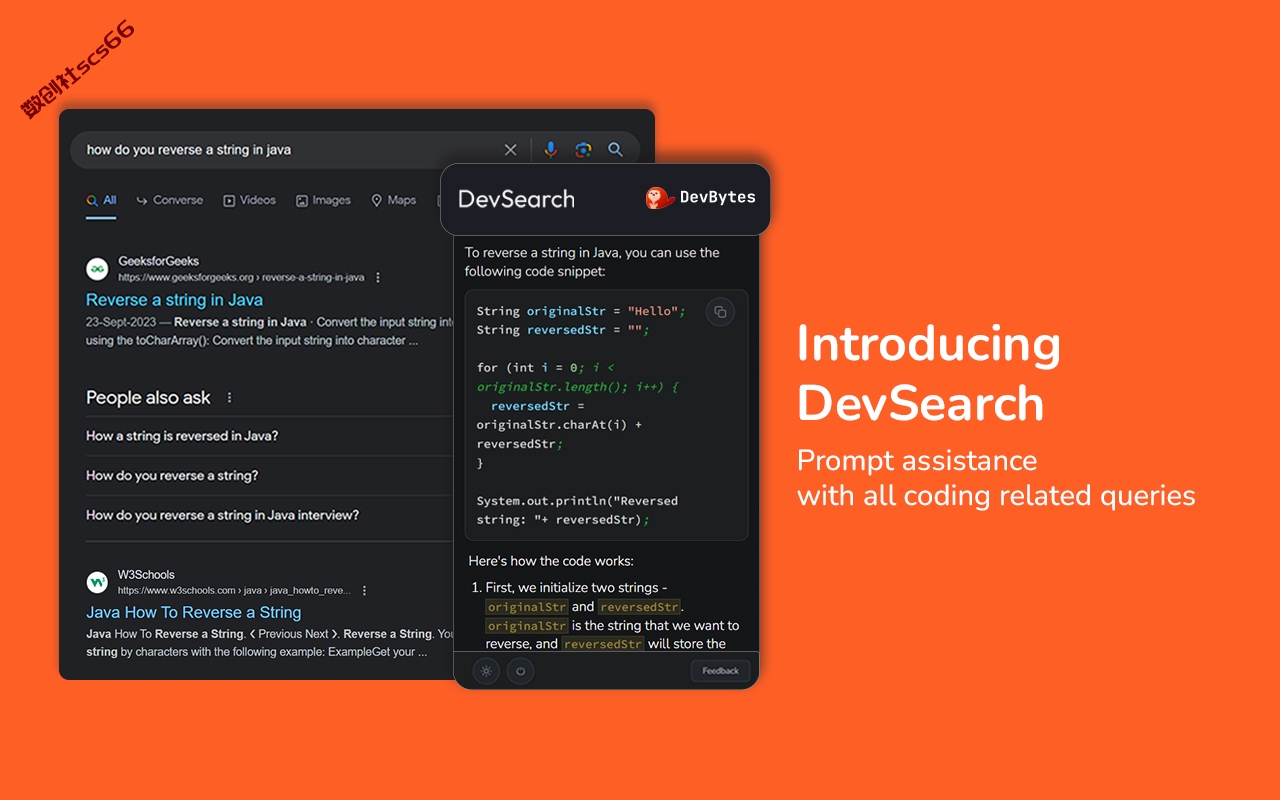Click the W3Schools site favicon

point(97,582)
